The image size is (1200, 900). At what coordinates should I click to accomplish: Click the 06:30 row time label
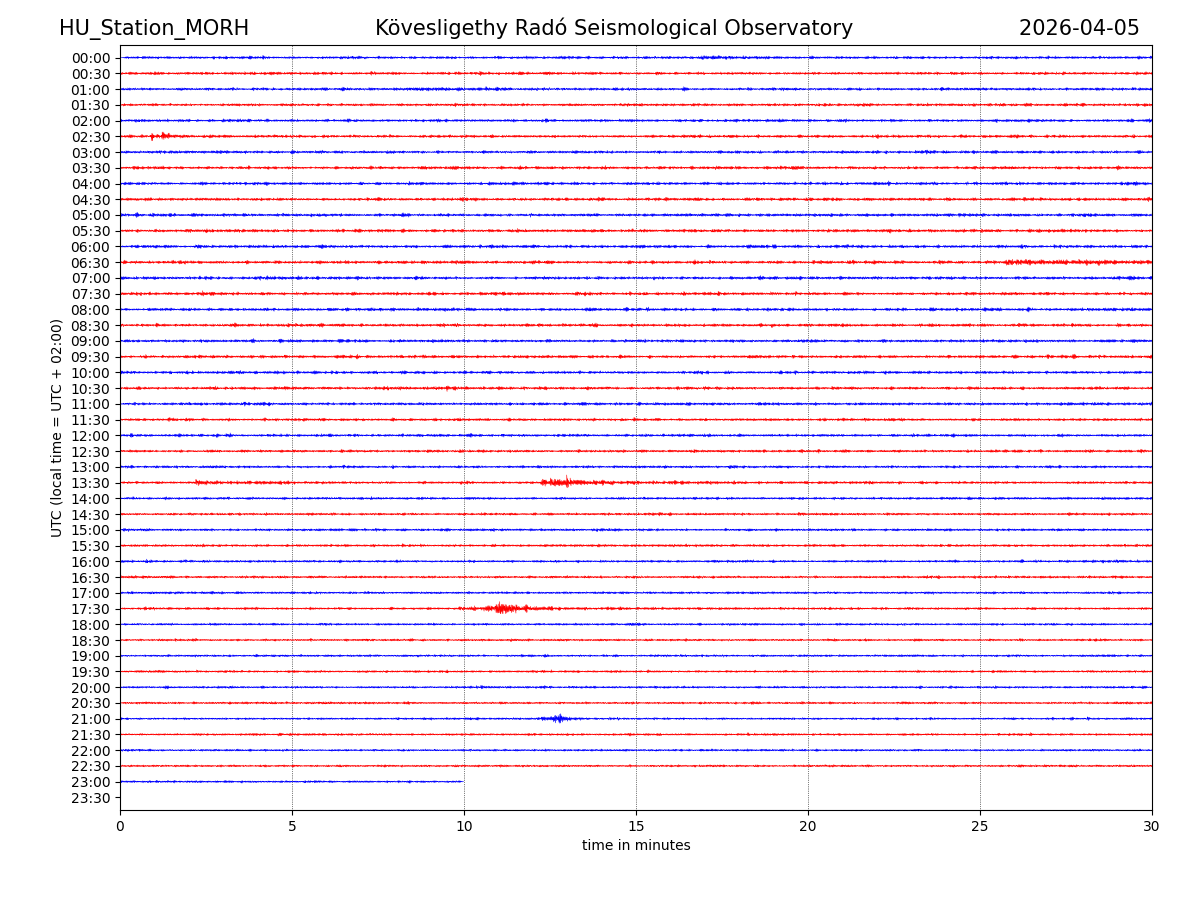click(x=91, y=263)
